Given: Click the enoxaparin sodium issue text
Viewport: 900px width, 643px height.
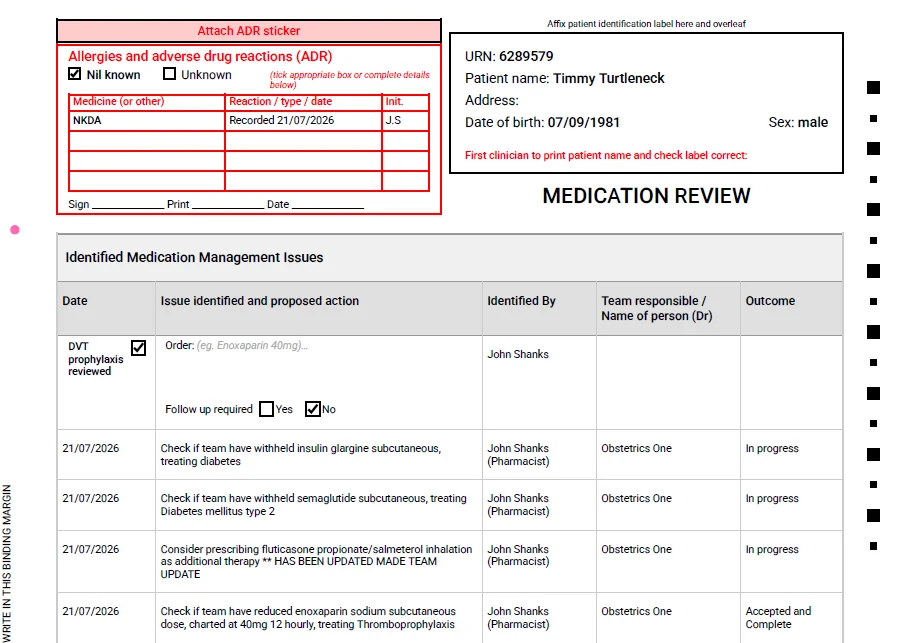Looking at the screenshot, I should (308, 618).
